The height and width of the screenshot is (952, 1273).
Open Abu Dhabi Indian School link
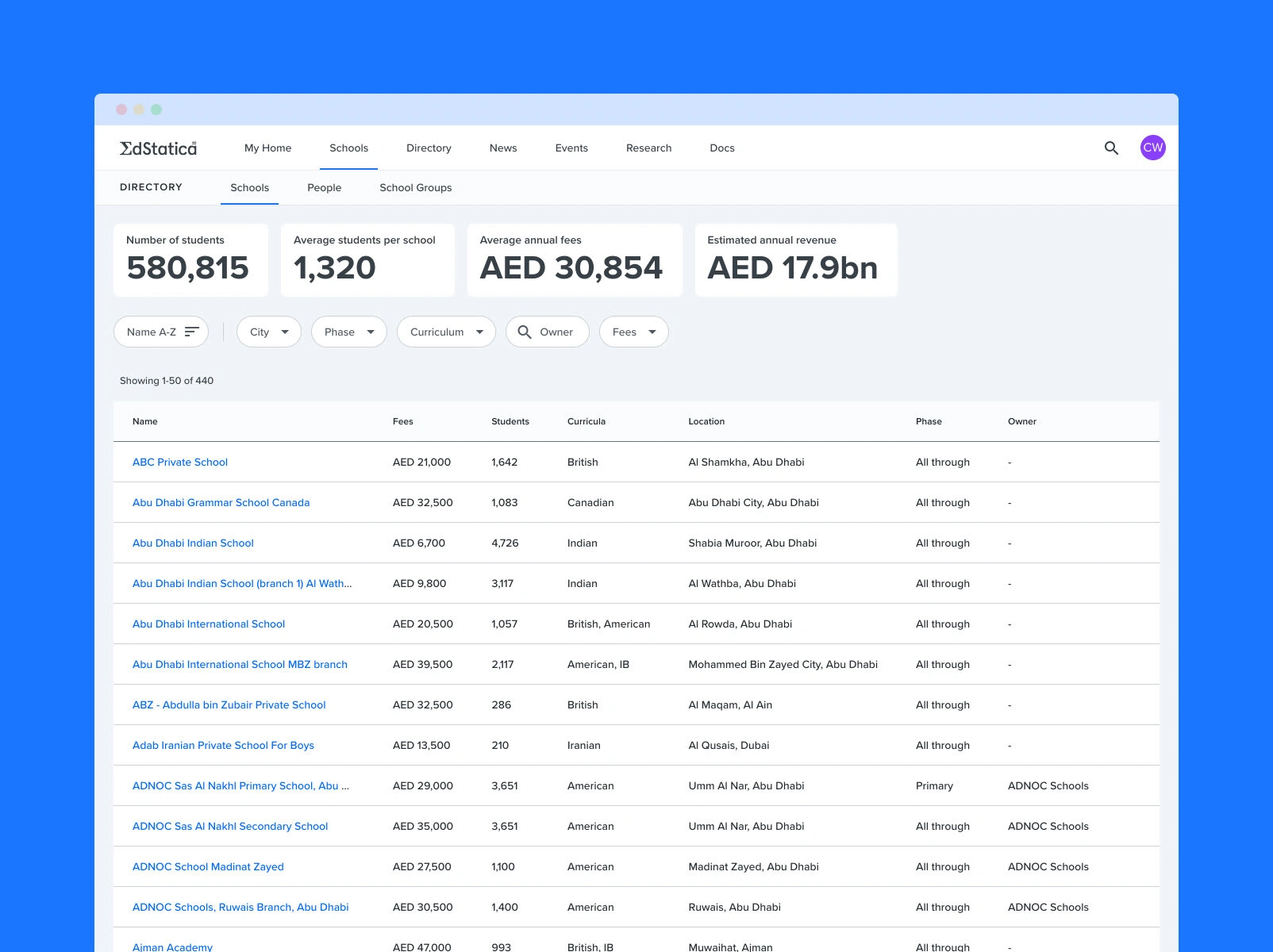[x=193, y=543]
